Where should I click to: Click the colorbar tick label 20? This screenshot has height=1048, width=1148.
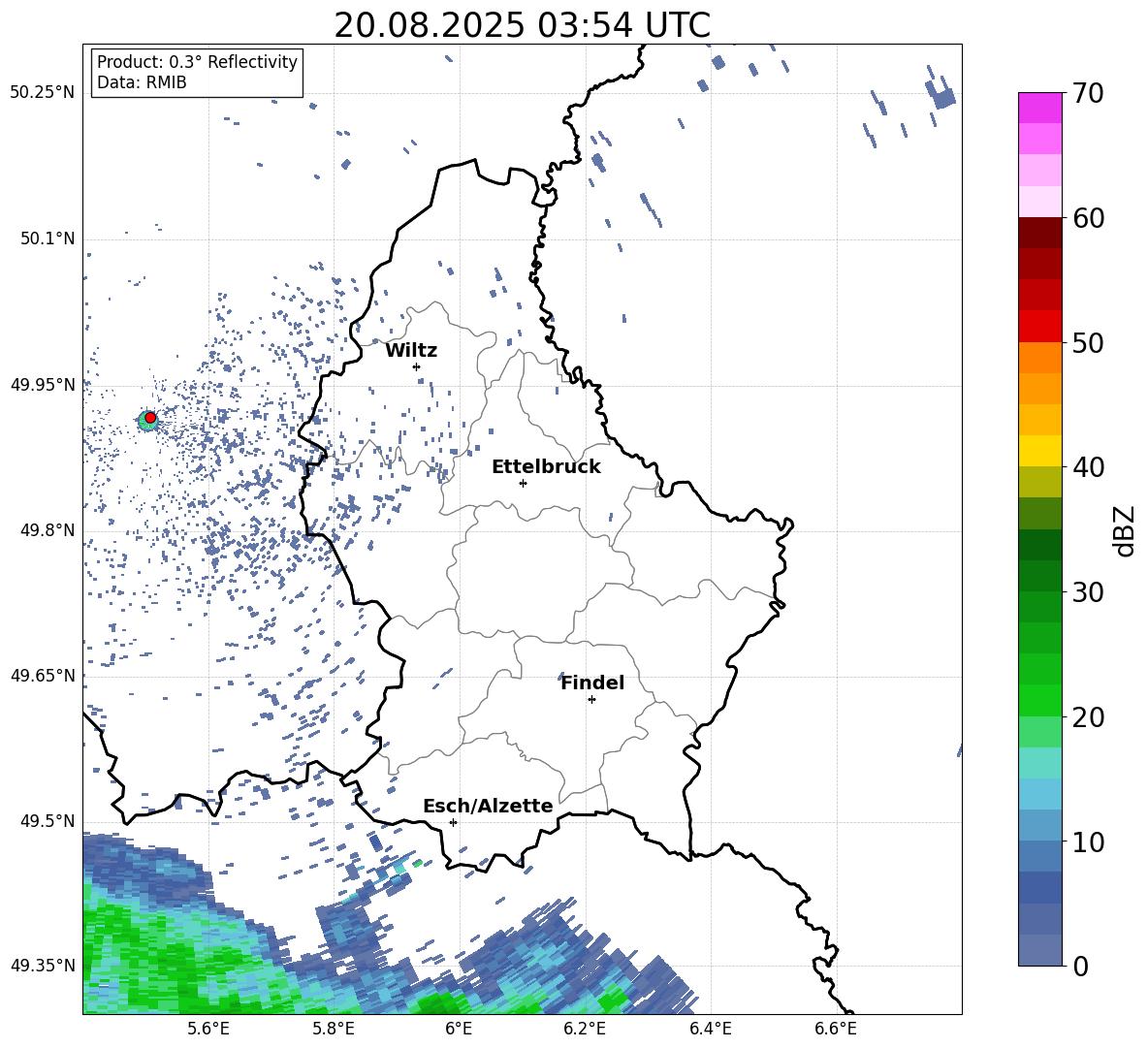tap(1088, 718)
